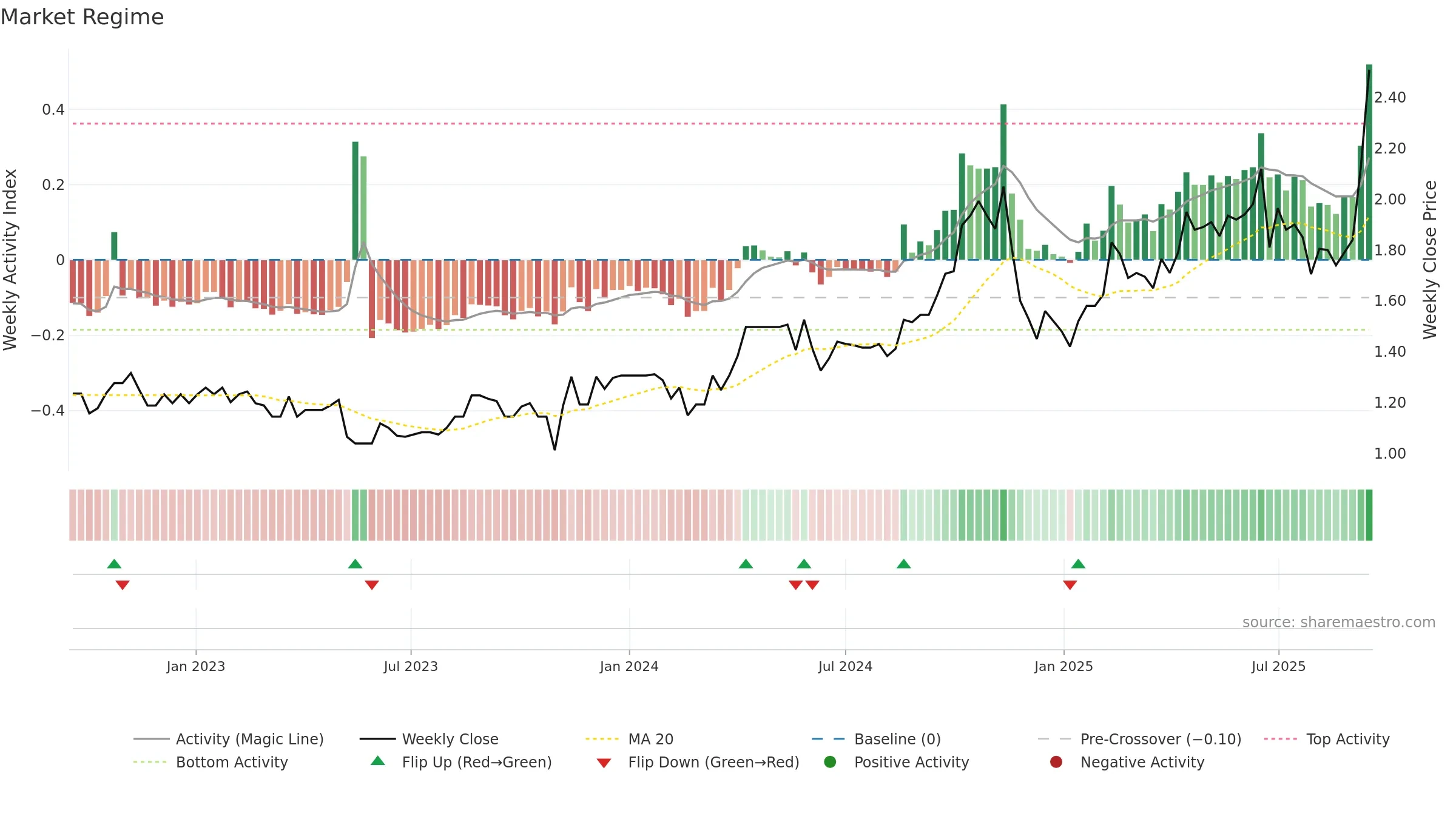Screen dimensions: 1456x819
Task: Toggle the Baseline (0) legend entry
Action: coord(876,739)
